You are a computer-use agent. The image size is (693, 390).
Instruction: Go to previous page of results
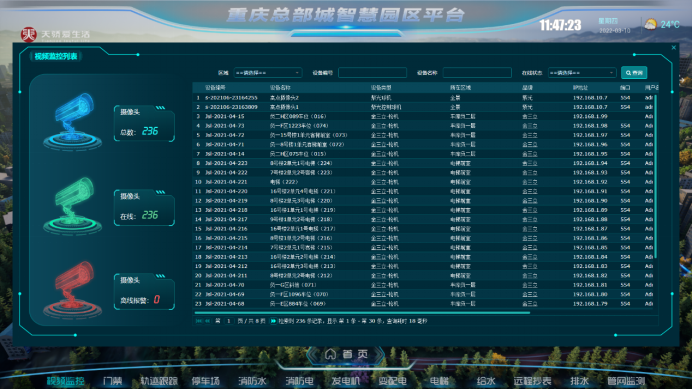pyautogui.click(x=207, y=321)
